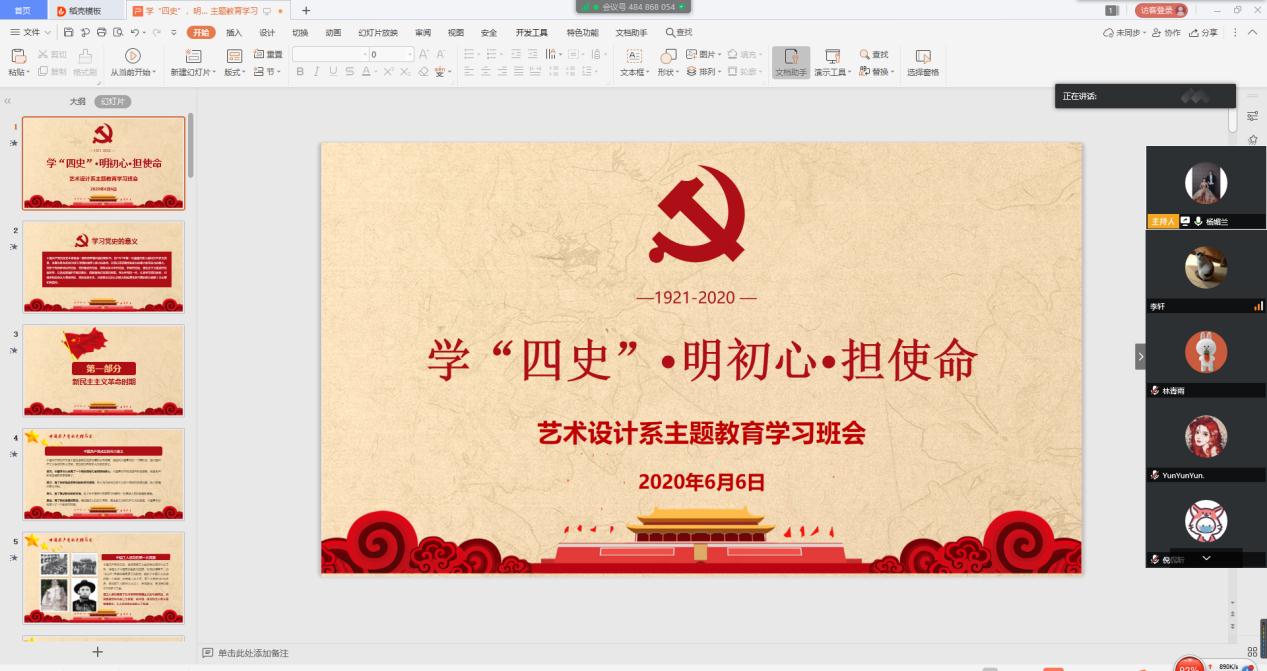Open the Slide Show (幻灯片放映) ribbon tab

[378, 32]
